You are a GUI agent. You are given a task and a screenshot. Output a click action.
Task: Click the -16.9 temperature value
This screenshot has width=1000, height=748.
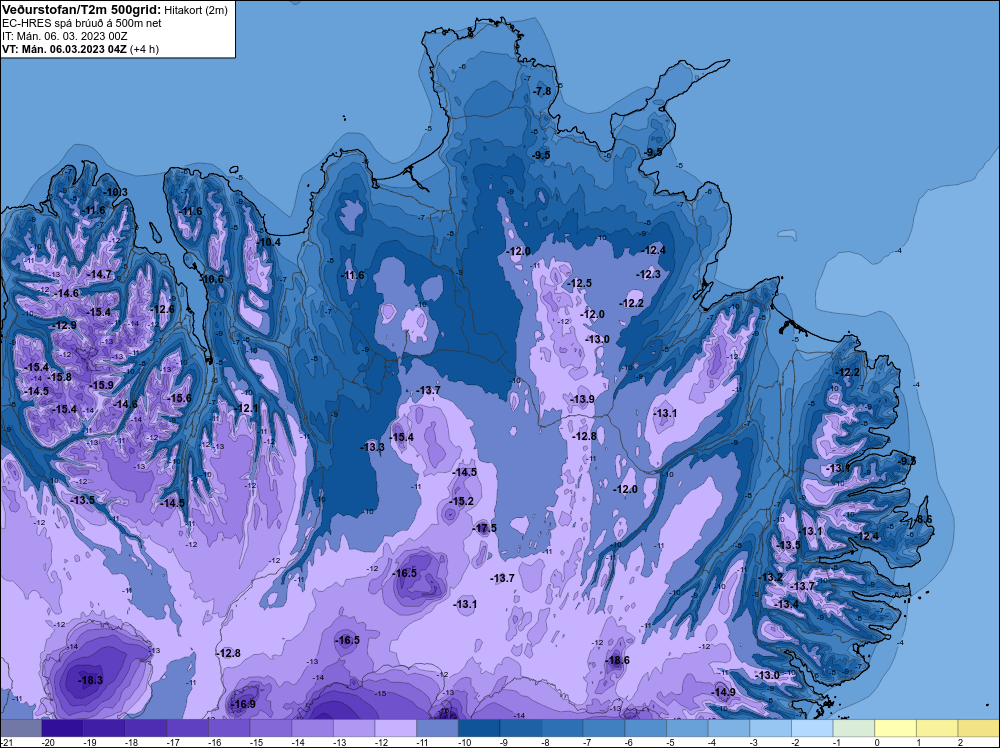pyautogui.click(x=243, y=704)
